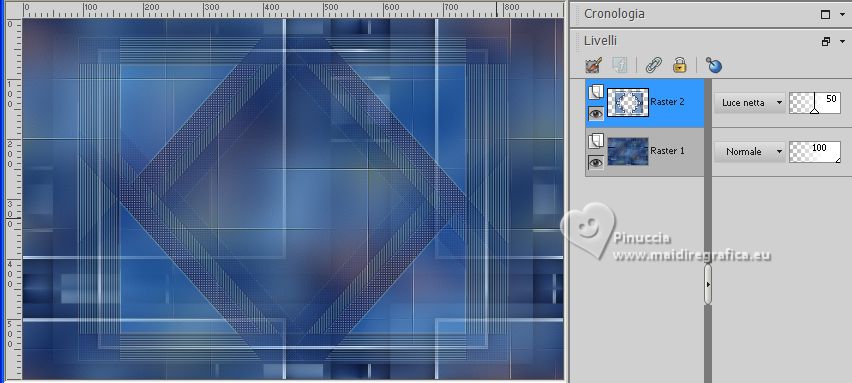This screenshot has width=852, height=383.
Task: Click the padlock lock transparency icon
Action: coord(679,66)
